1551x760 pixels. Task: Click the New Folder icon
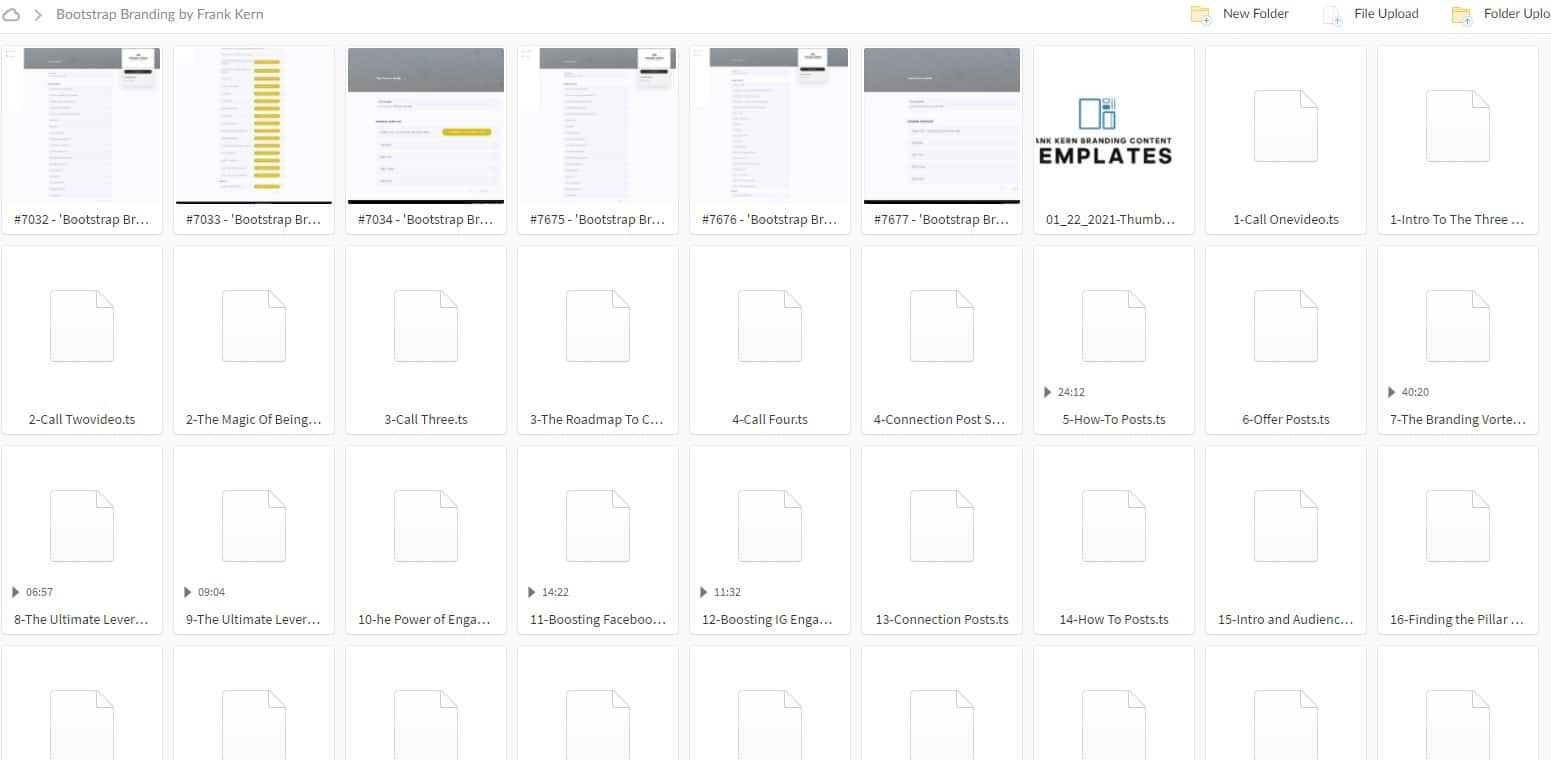pyautogui.click(x=1201, y=14)
